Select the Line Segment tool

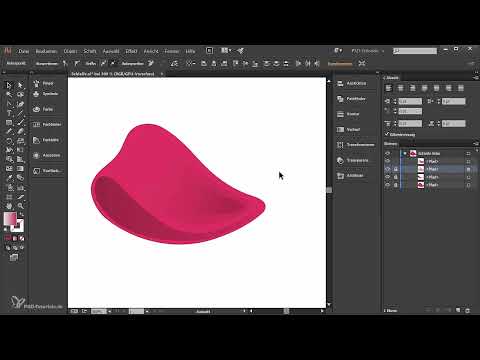point(20,113)
